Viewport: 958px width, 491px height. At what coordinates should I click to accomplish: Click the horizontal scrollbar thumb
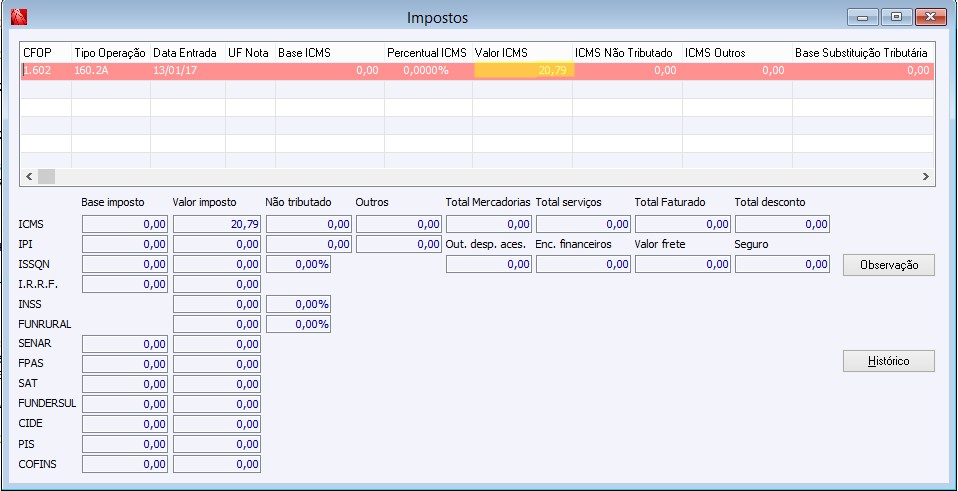[x=46, y=176]
